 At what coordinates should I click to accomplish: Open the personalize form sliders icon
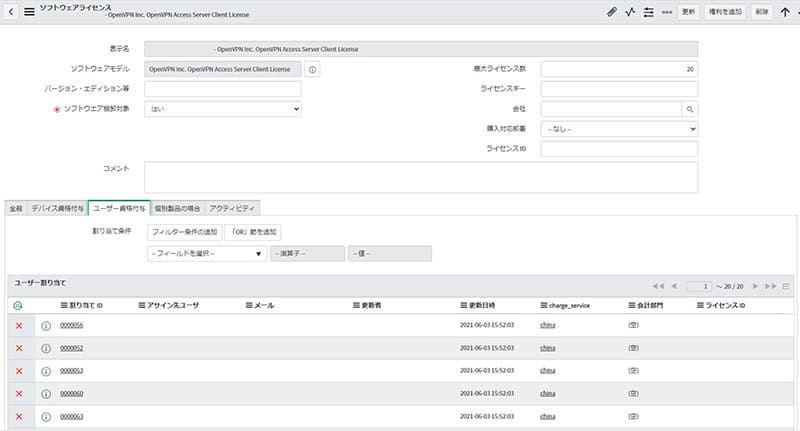tap(648, 12)
